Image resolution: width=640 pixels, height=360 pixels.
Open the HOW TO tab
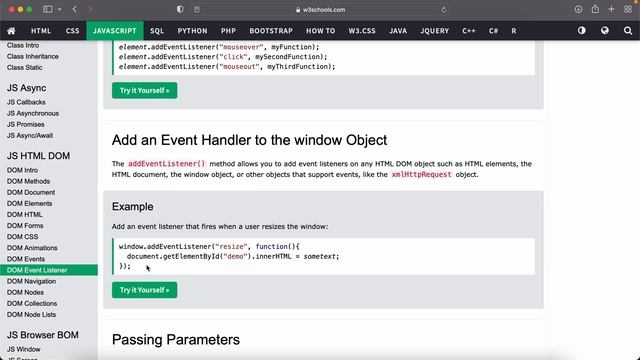click(320, 31)
